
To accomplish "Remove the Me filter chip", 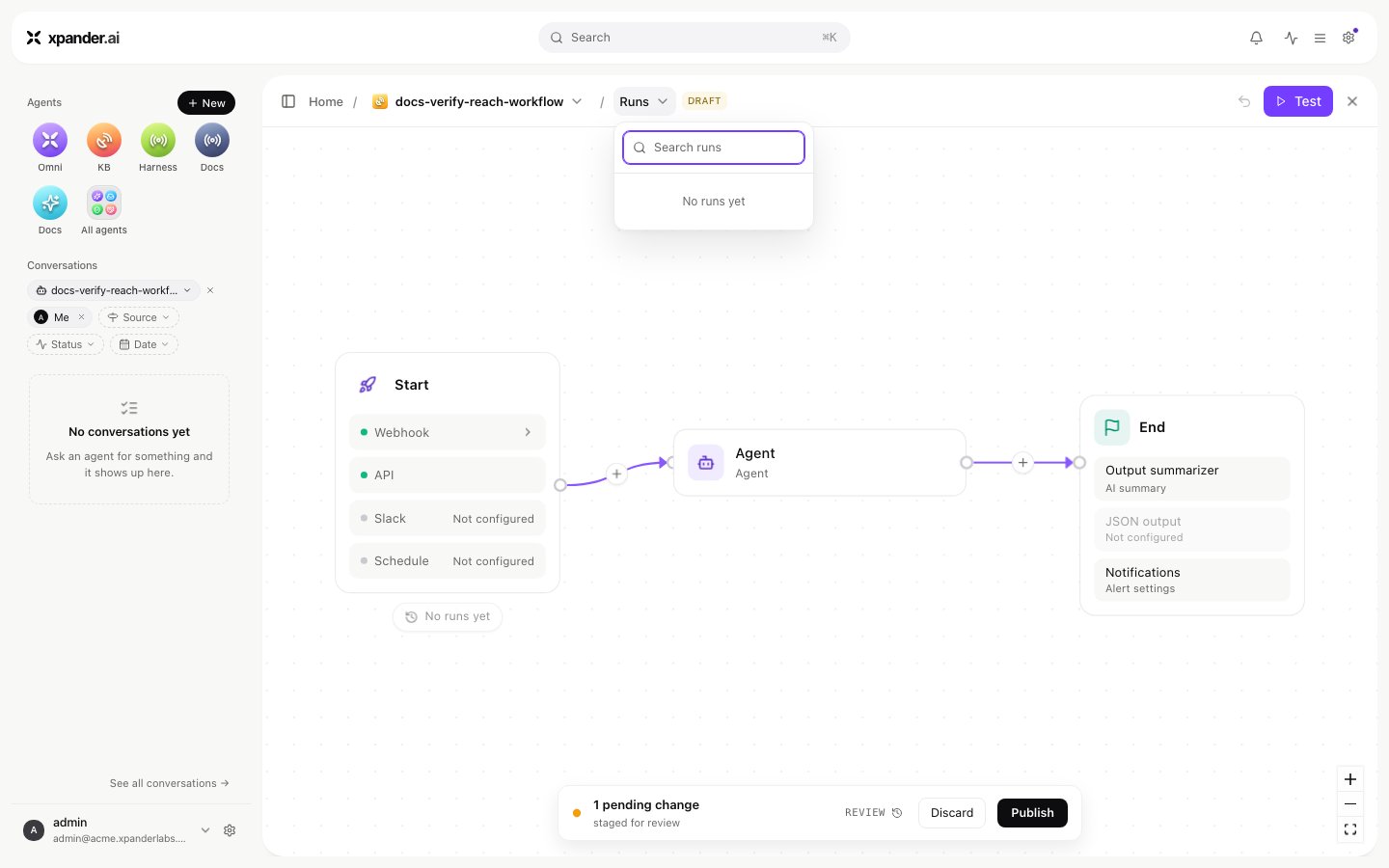I will click(x=81, y=317).
